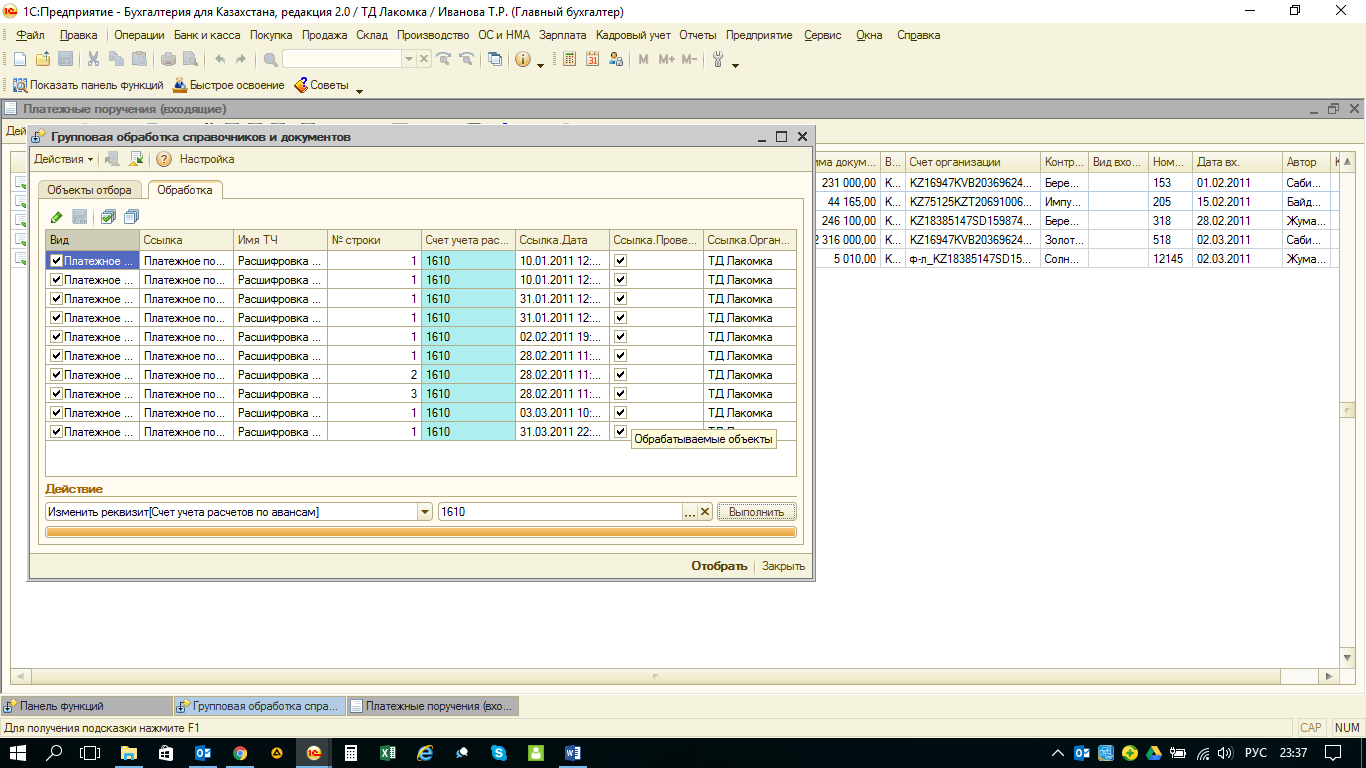
Task: Click the ellipsis selection button for value 1610
Action: click(689, 512)
